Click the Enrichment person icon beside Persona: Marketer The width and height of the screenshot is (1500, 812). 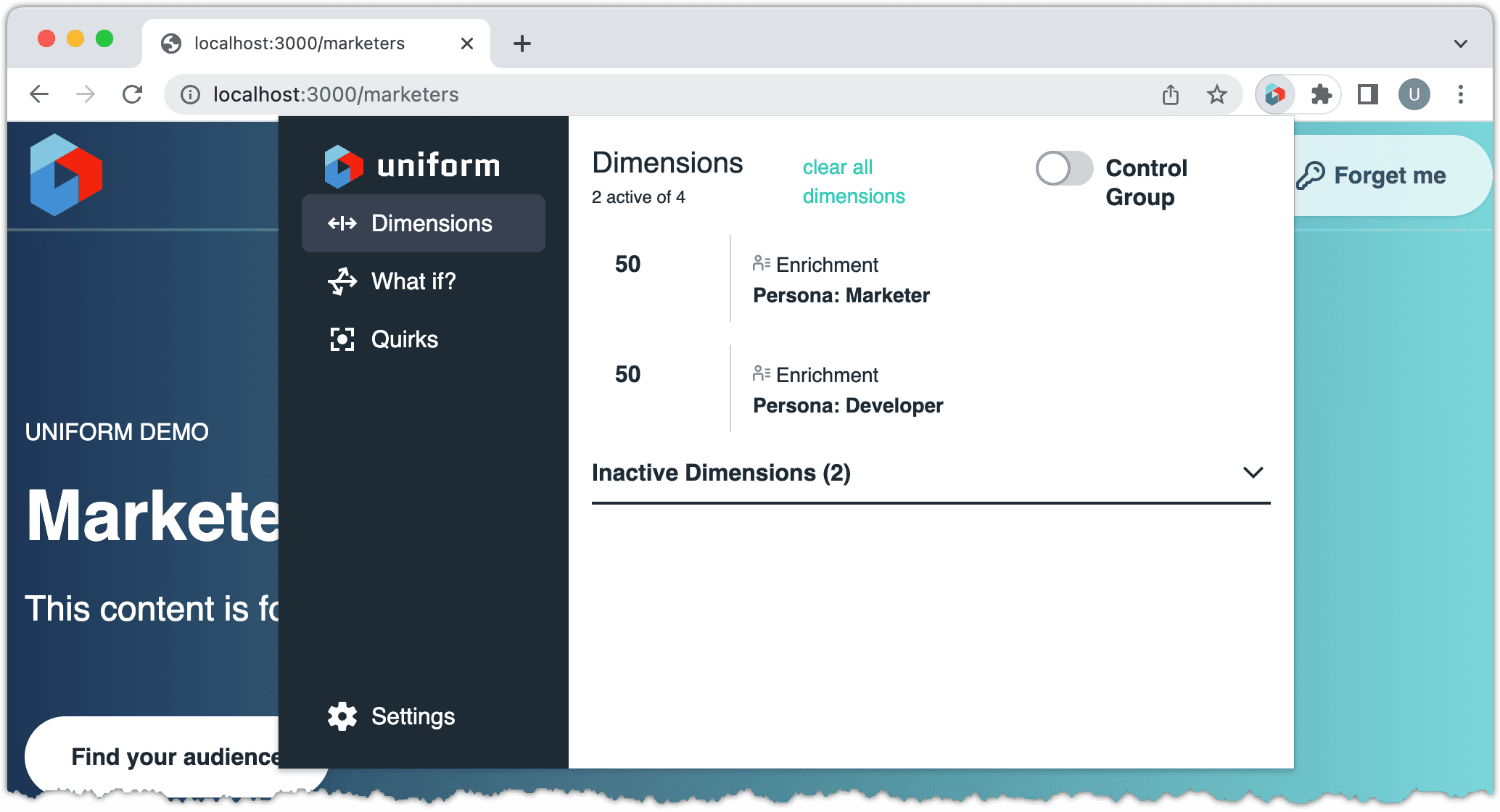(x=760, y=262)
